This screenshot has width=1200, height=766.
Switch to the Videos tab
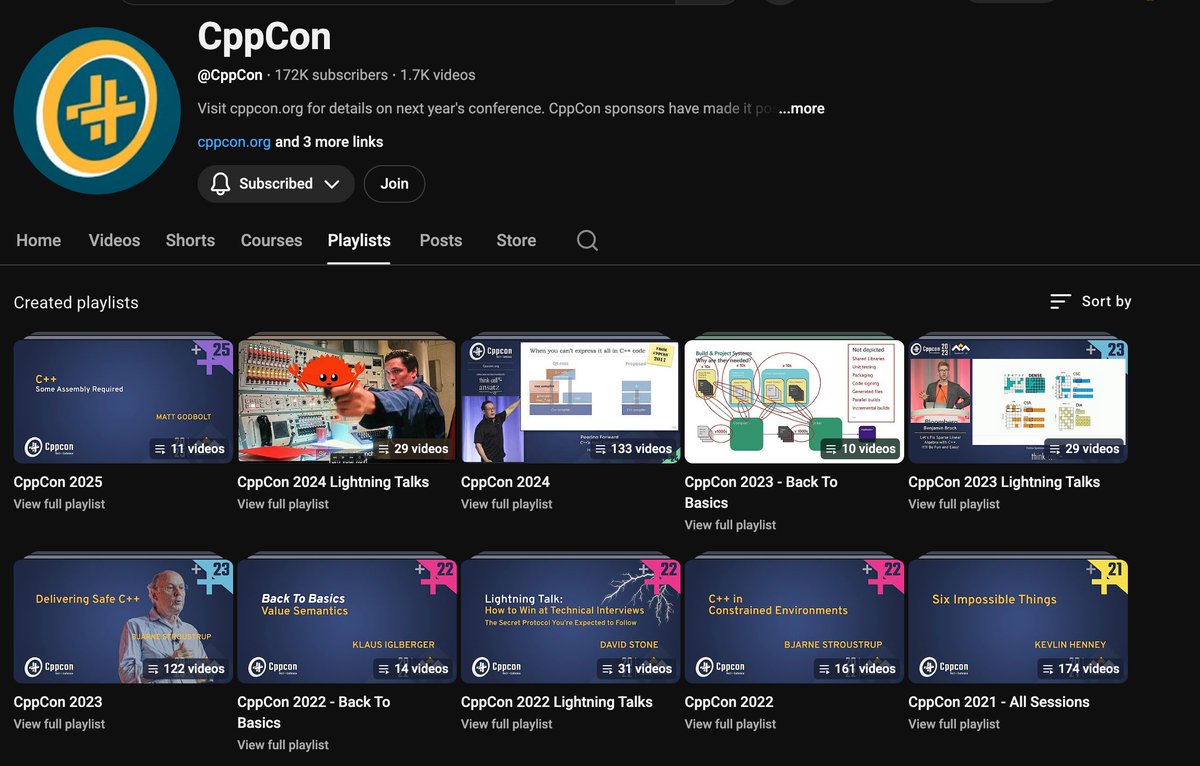(114, 240)
